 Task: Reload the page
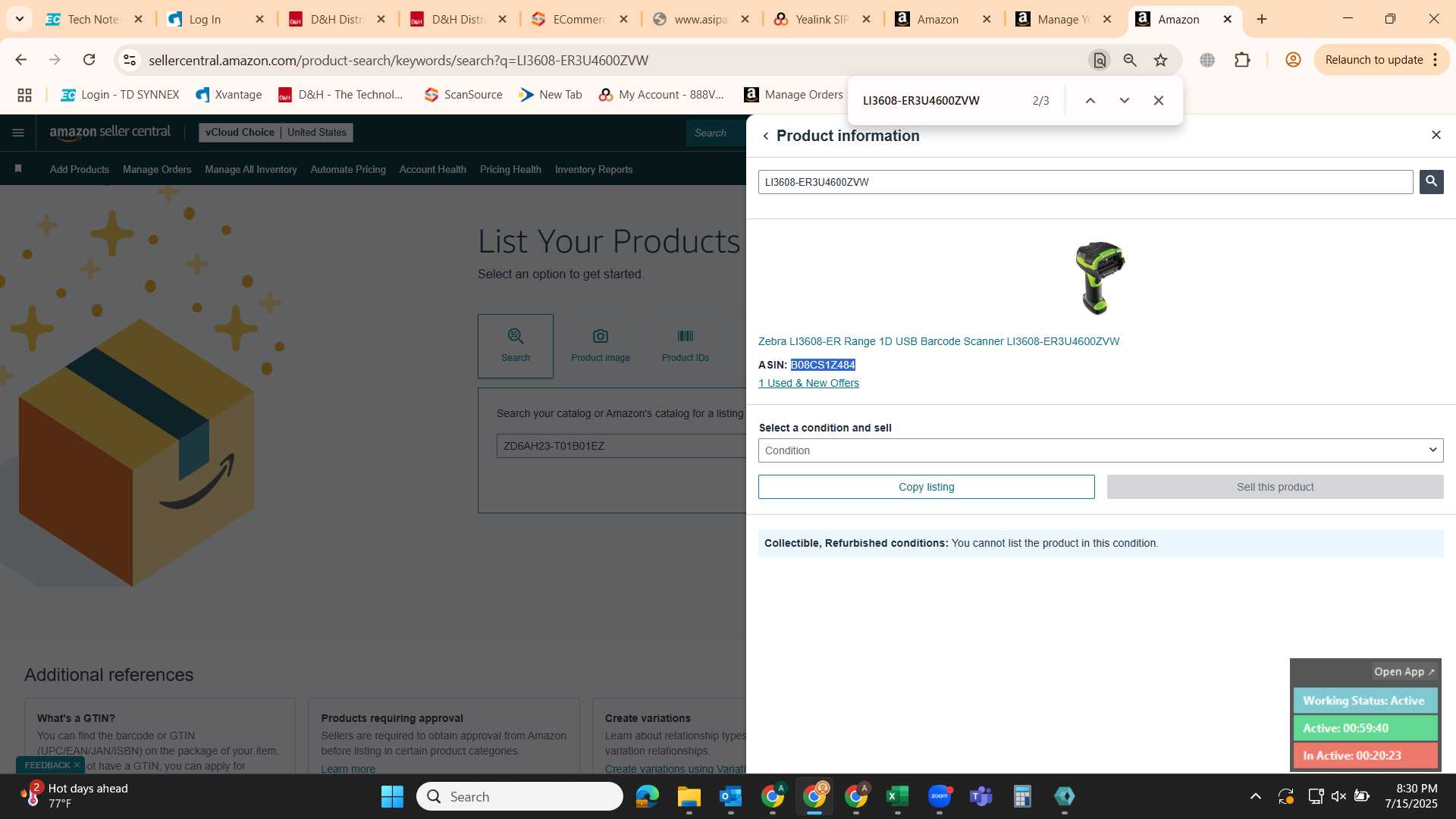(x=89, y=60)
